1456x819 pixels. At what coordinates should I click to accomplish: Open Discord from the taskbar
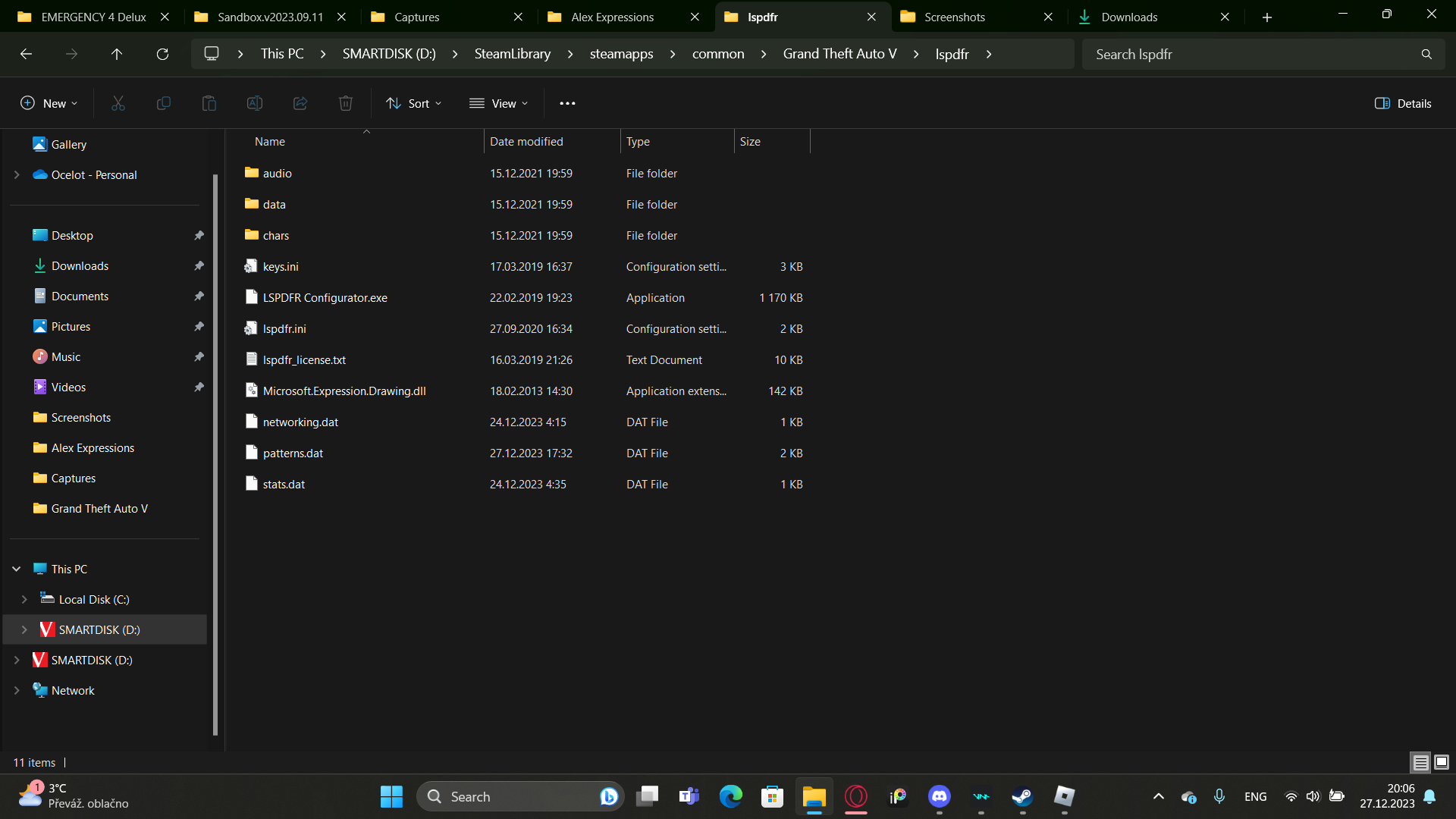coord(940,796)
